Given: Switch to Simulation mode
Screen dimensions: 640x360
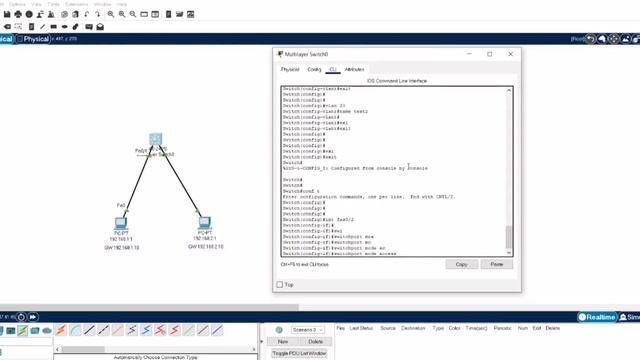Looking at the screenshot, I should (629, 317).
